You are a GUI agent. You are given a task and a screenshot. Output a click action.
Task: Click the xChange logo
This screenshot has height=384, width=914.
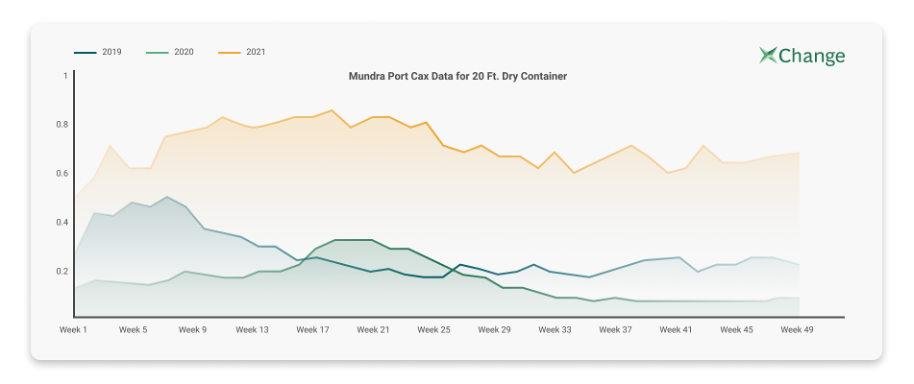click(802, 56)
